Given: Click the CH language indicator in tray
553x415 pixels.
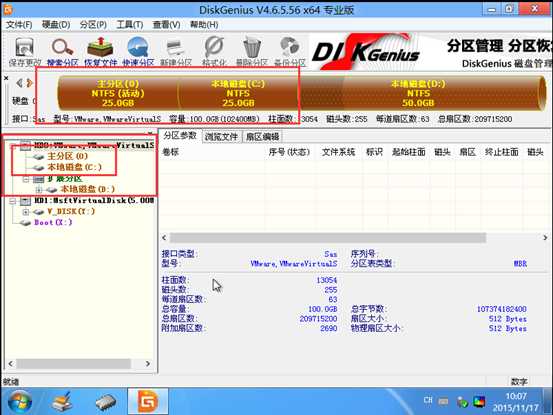Looking at the screenshot, I should click(427, 400).
